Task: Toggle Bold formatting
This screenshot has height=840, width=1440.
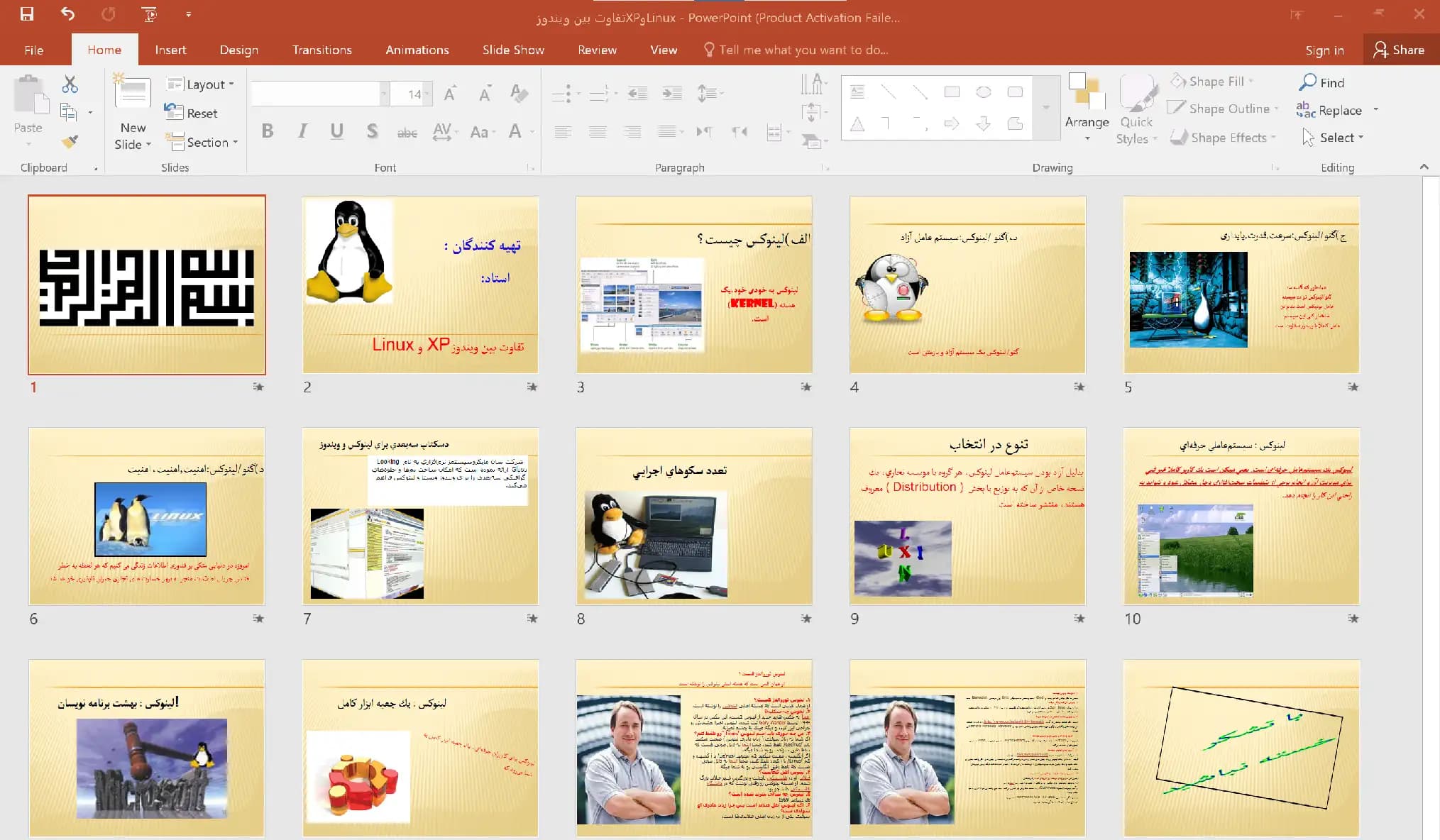Action: tap(268, 131)
